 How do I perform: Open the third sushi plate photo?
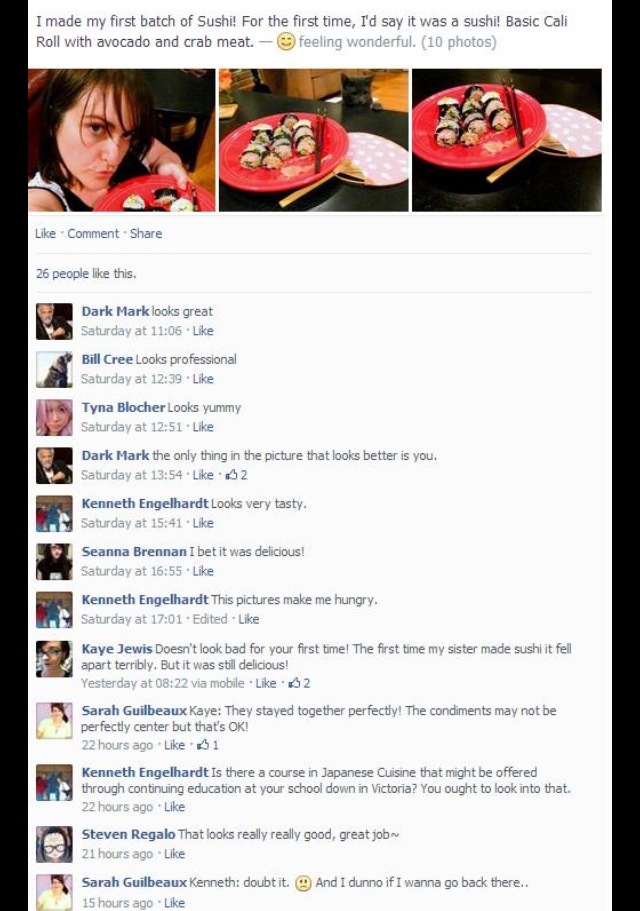pos(507,140)
